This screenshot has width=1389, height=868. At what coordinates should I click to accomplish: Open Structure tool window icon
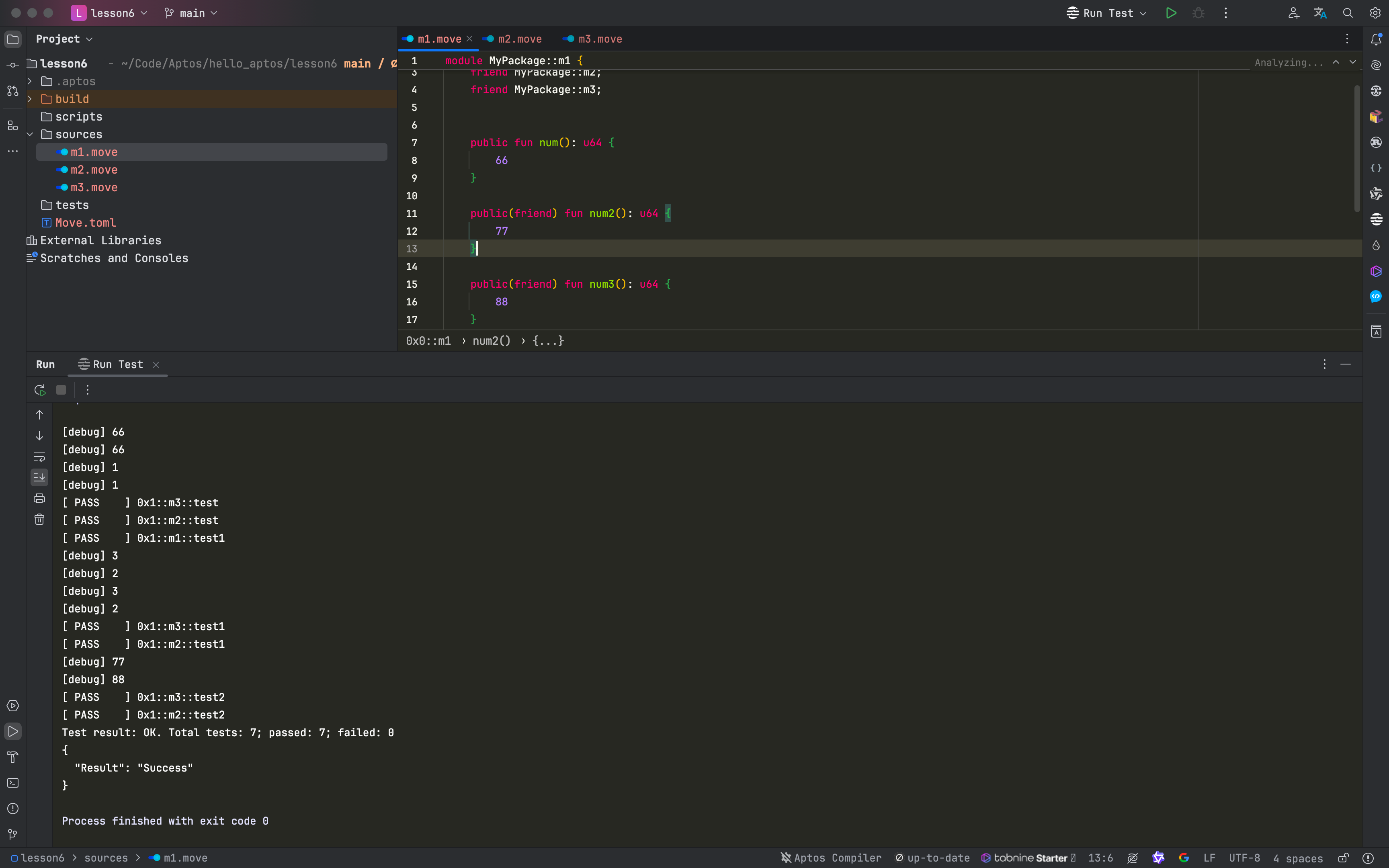[x=12, y=125]
